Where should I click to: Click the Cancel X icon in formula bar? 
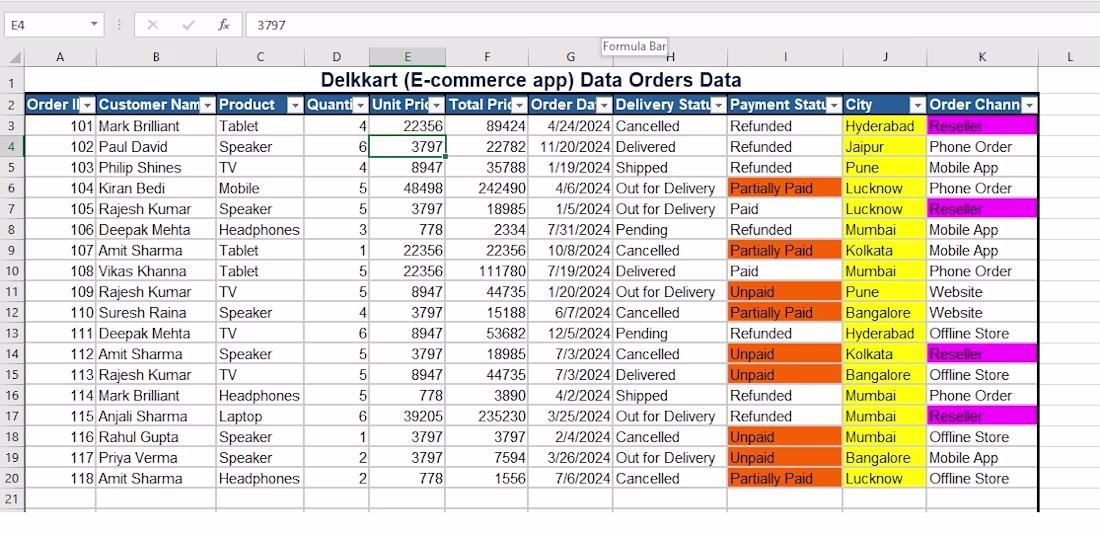tap(152, 25)
